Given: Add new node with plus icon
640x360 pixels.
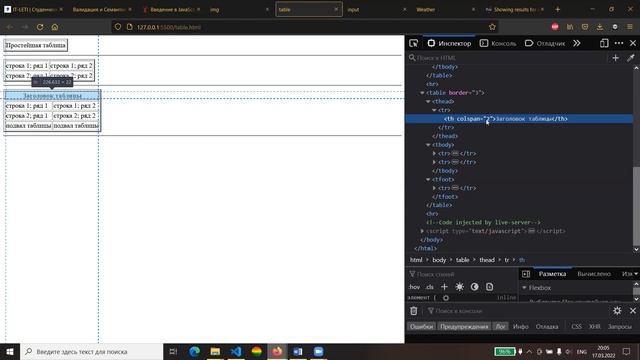Looking at the screenshot, I should (616, 58).
